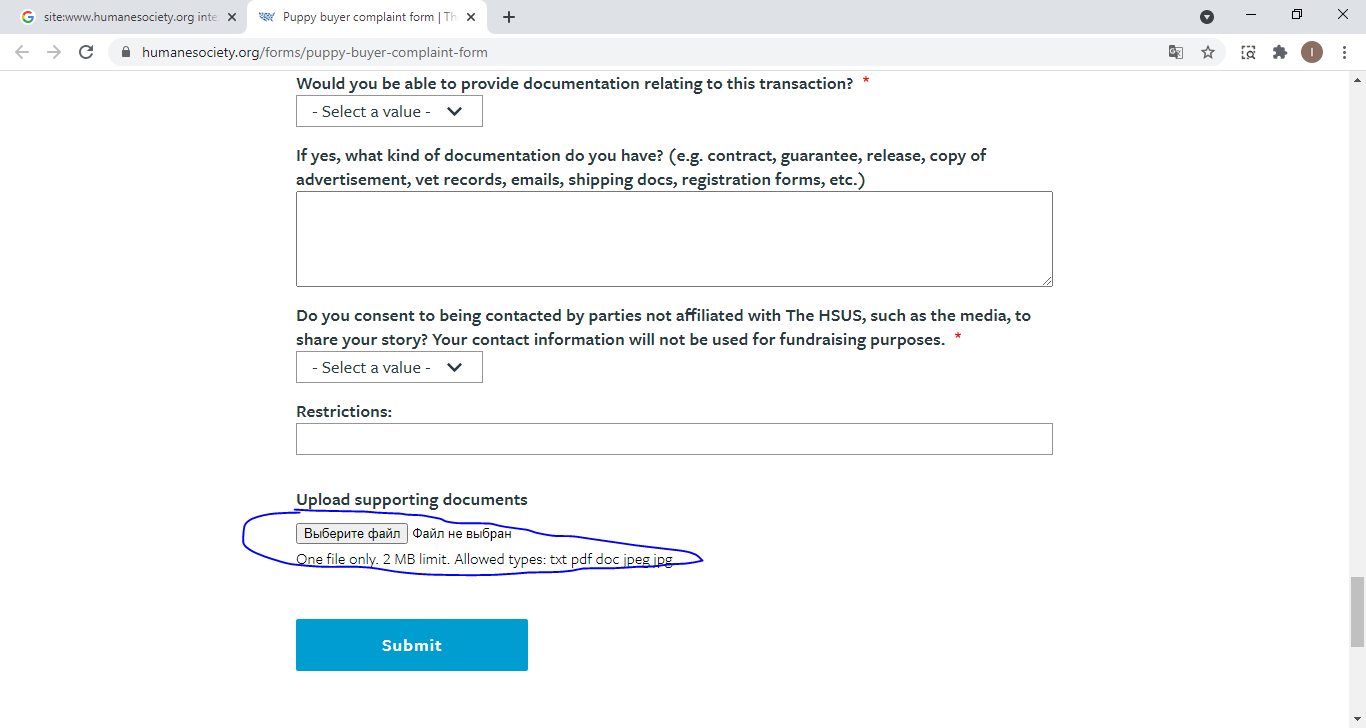Open the media contact consent dropdown
Viewport: 1366px width, 728px height.
pyautogui.click(x=389, y=367)
